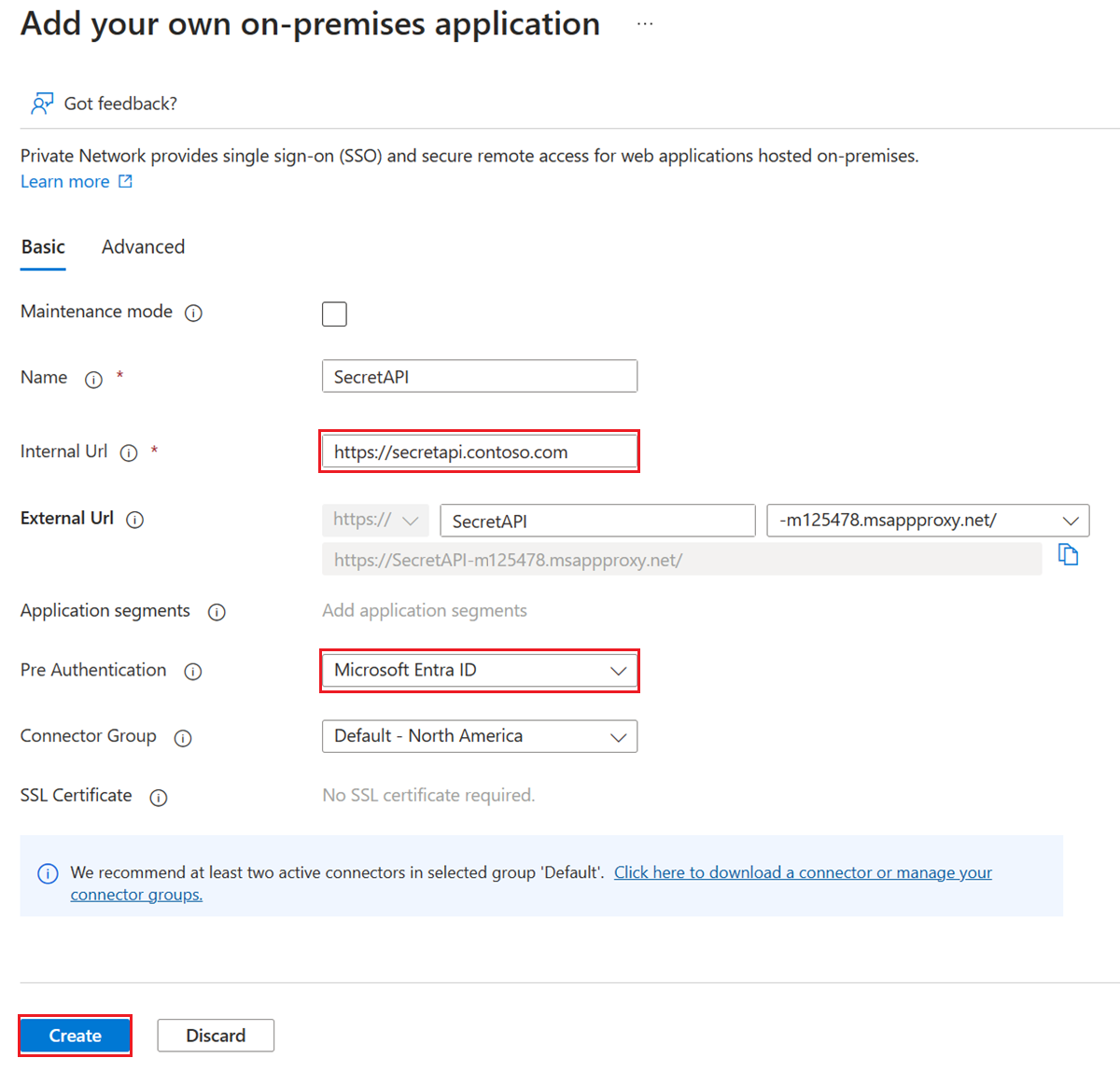Enable Maintenance mode
1120x1072 pixels.
coord(334,313)
